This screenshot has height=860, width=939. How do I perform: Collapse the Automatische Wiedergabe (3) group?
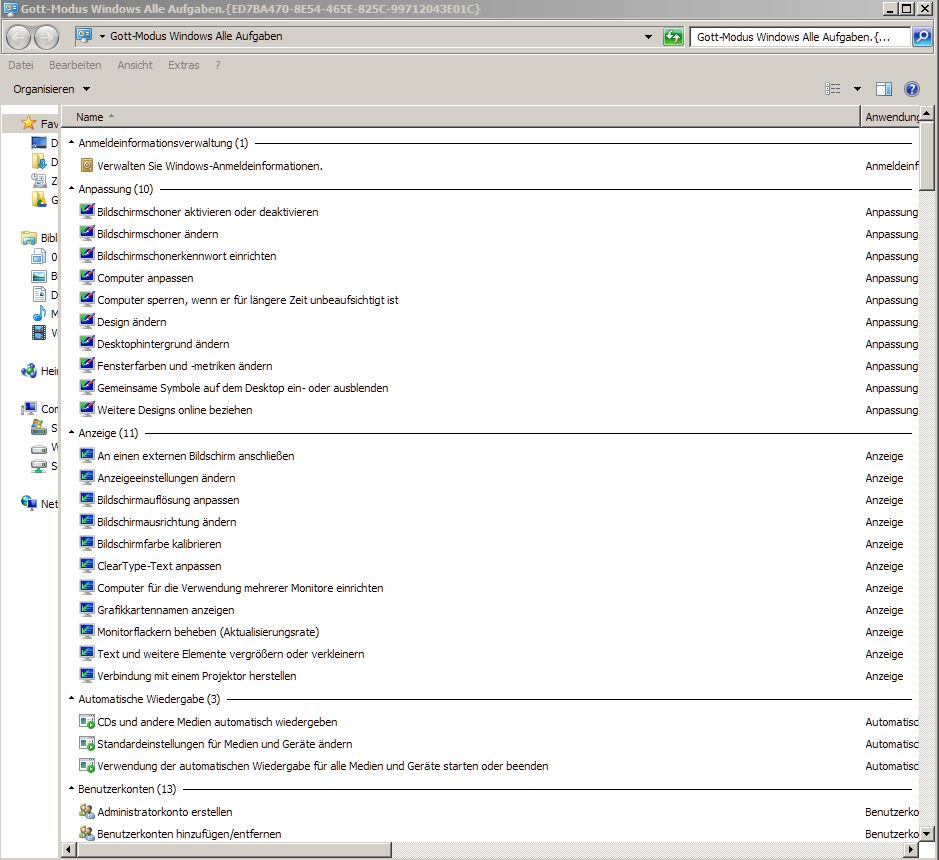[71, 698]
